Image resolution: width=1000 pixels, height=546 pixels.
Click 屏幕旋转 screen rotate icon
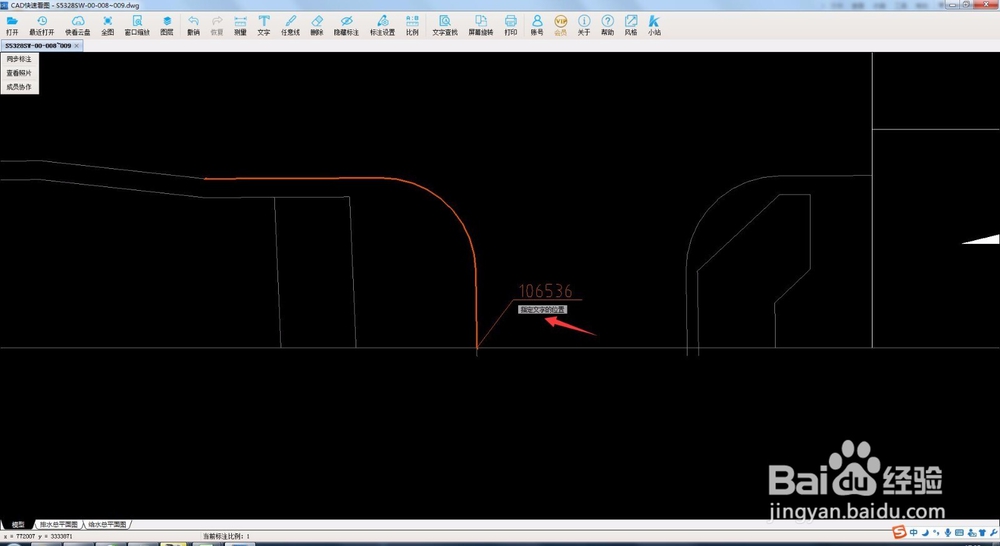point(481,26)
